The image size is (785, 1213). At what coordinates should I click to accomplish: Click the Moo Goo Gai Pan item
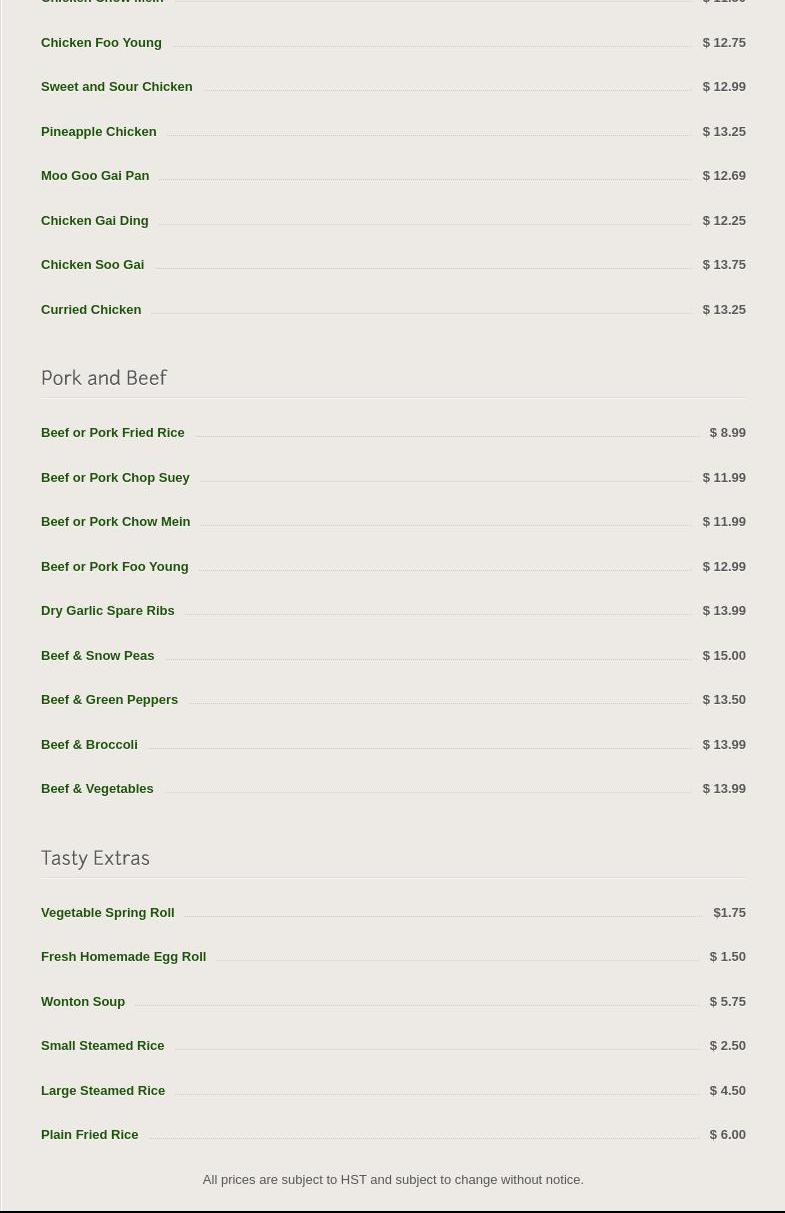95,176
